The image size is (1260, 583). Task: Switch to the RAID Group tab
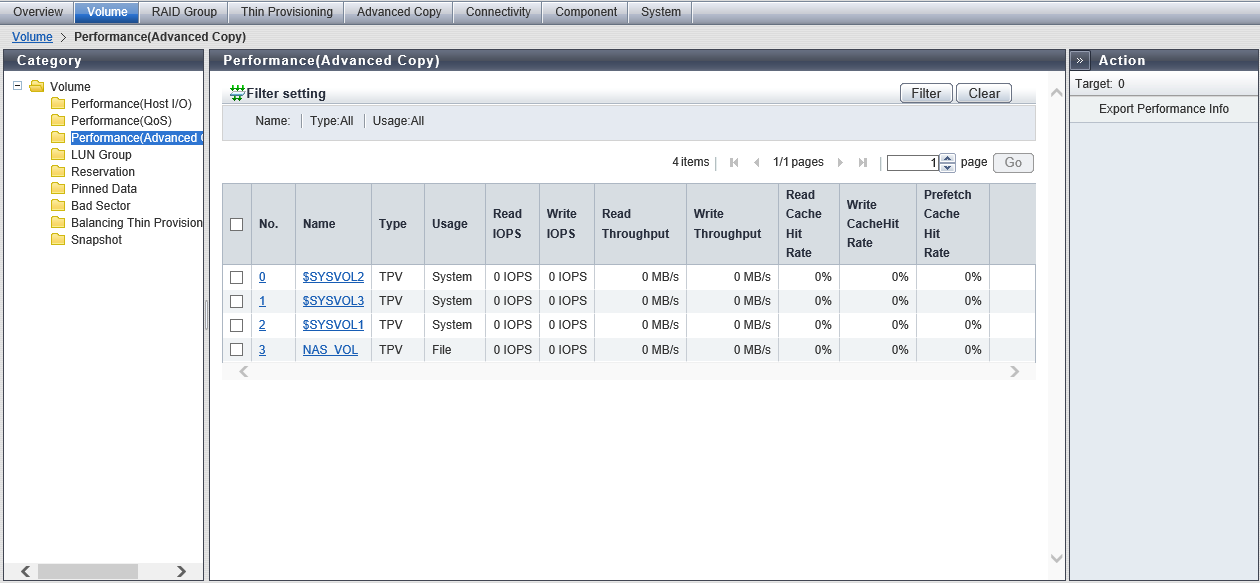coord(184,12)
